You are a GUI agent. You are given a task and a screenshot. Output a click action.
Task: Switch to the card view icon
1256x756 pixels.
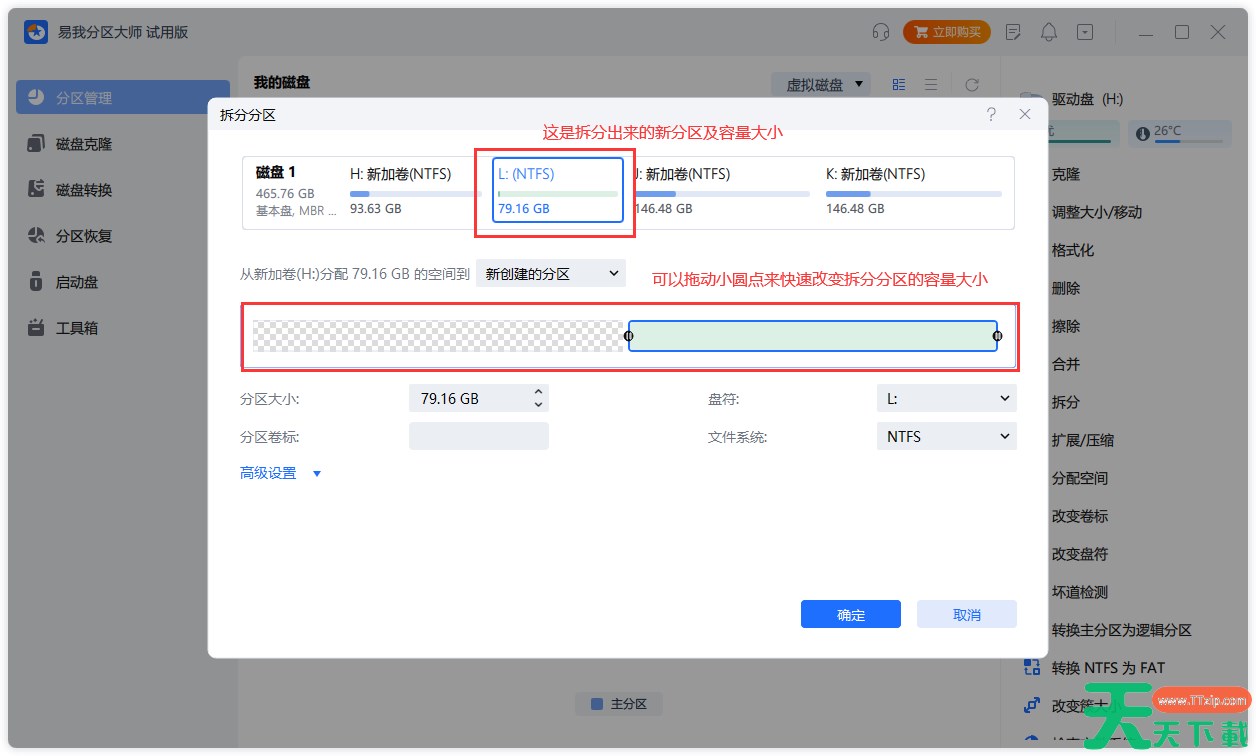pos(898,85)
